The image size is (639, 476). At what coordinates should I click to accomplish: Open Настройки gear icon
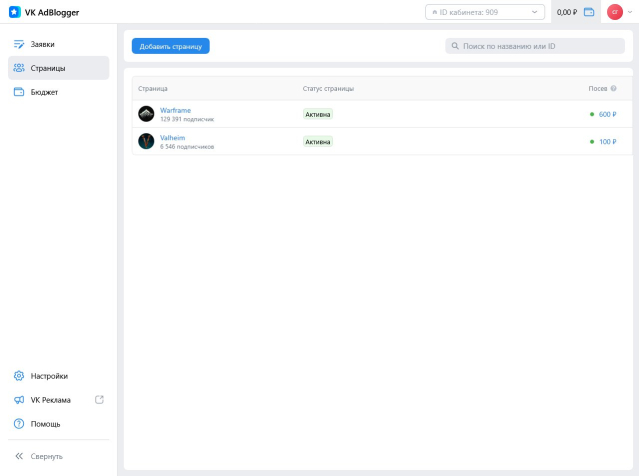pyautogui.click(x=19, y=376)
